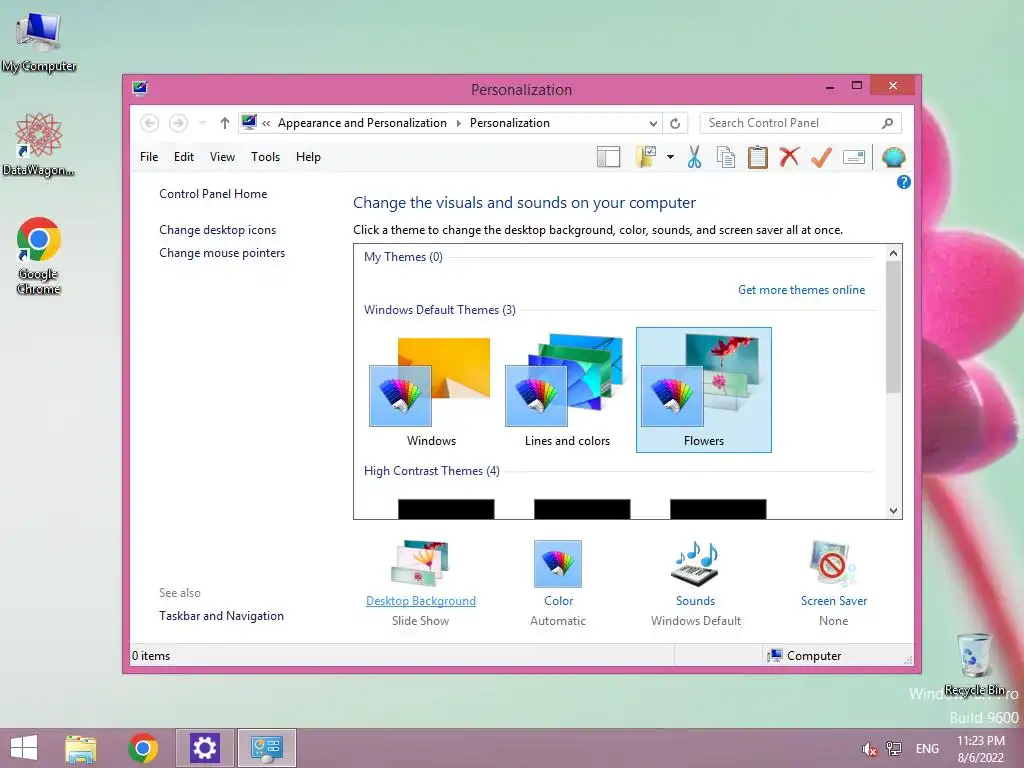1024x768 pixels.
Task: Click the orange checkmark toolbar icon
Action: (822, 157)
